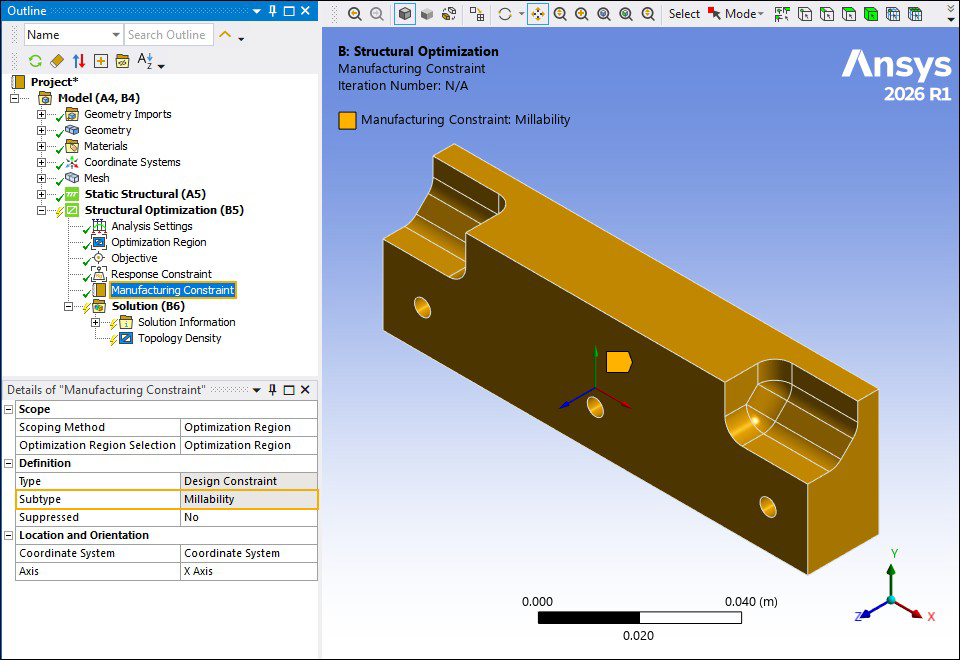Click the wireframe display cube icon
Image resolution: width=960 pixels, height=660 pixels.
tap(449, 14)
